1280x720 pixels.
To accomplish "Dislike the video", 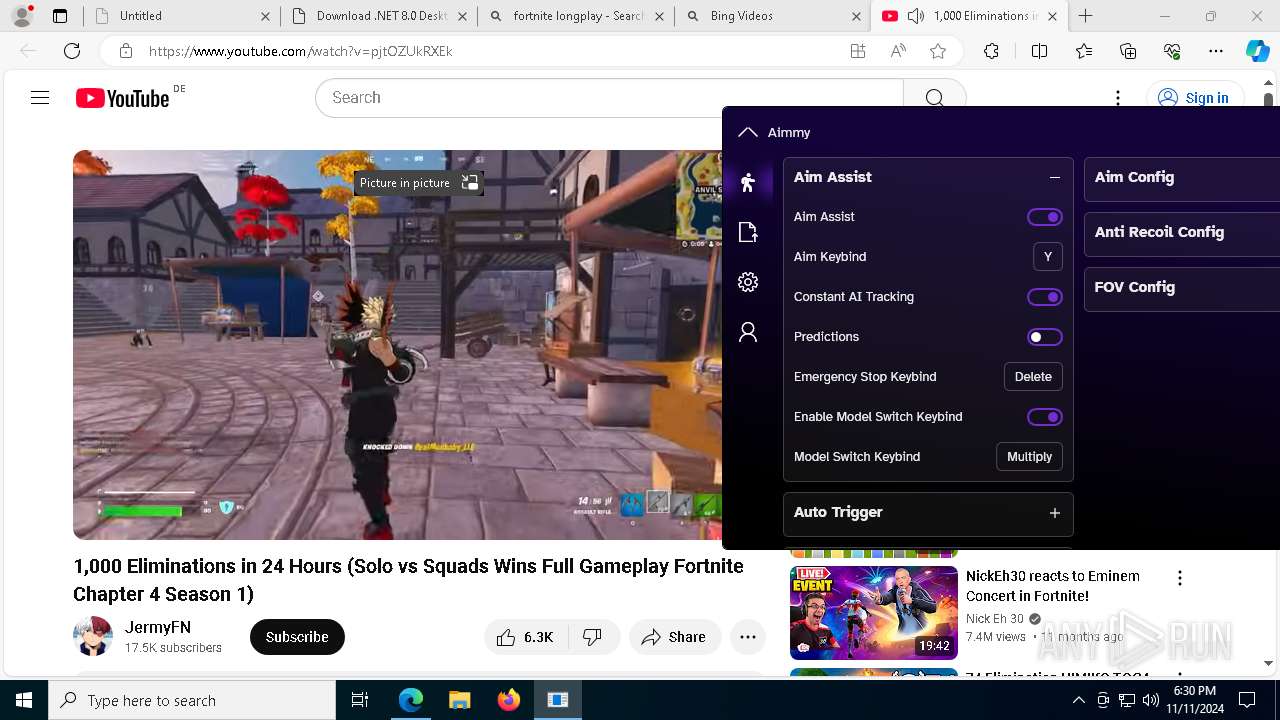I will [593, 637].
